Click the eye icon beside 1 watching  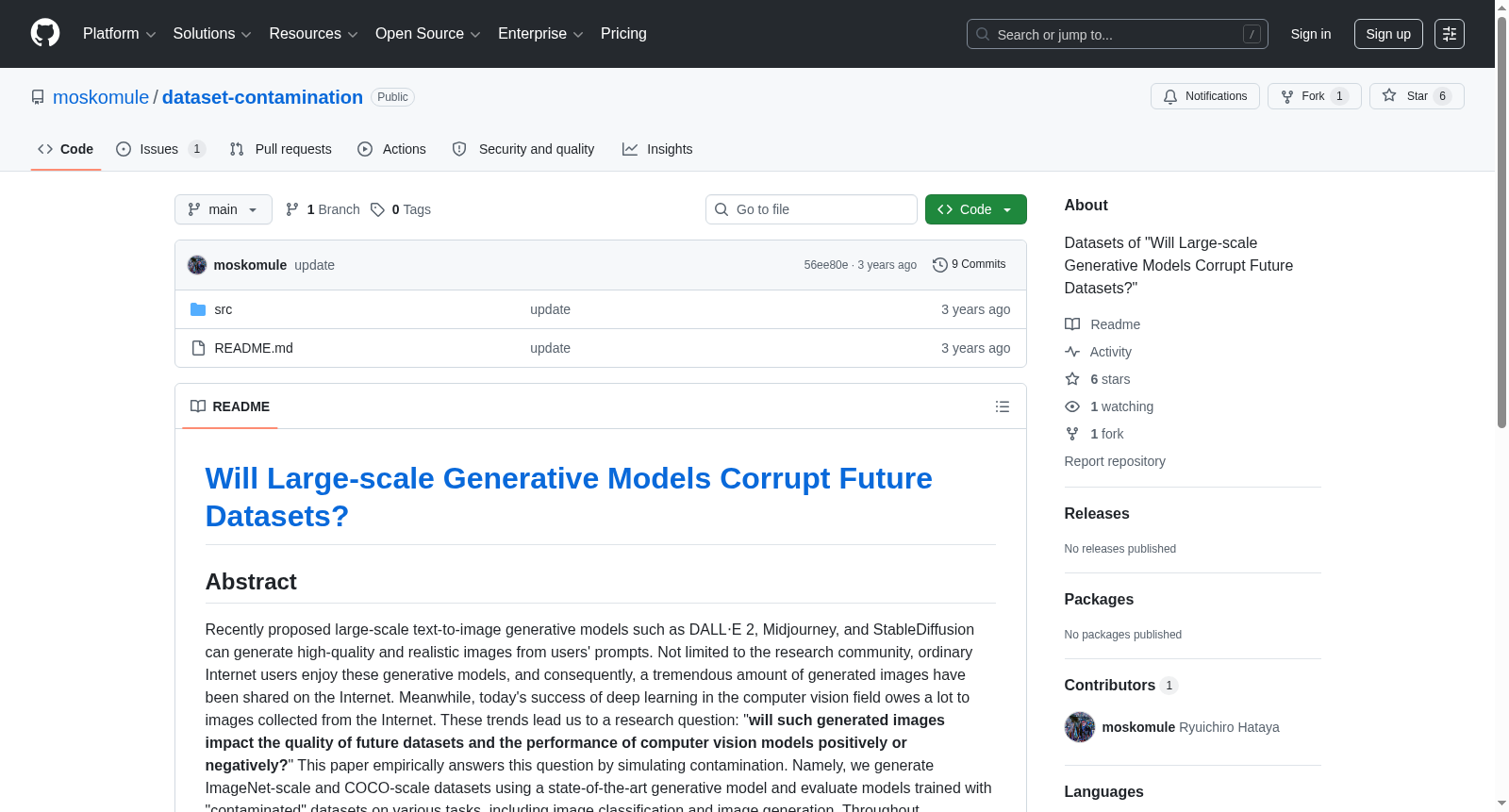(x=1072, y=406)
